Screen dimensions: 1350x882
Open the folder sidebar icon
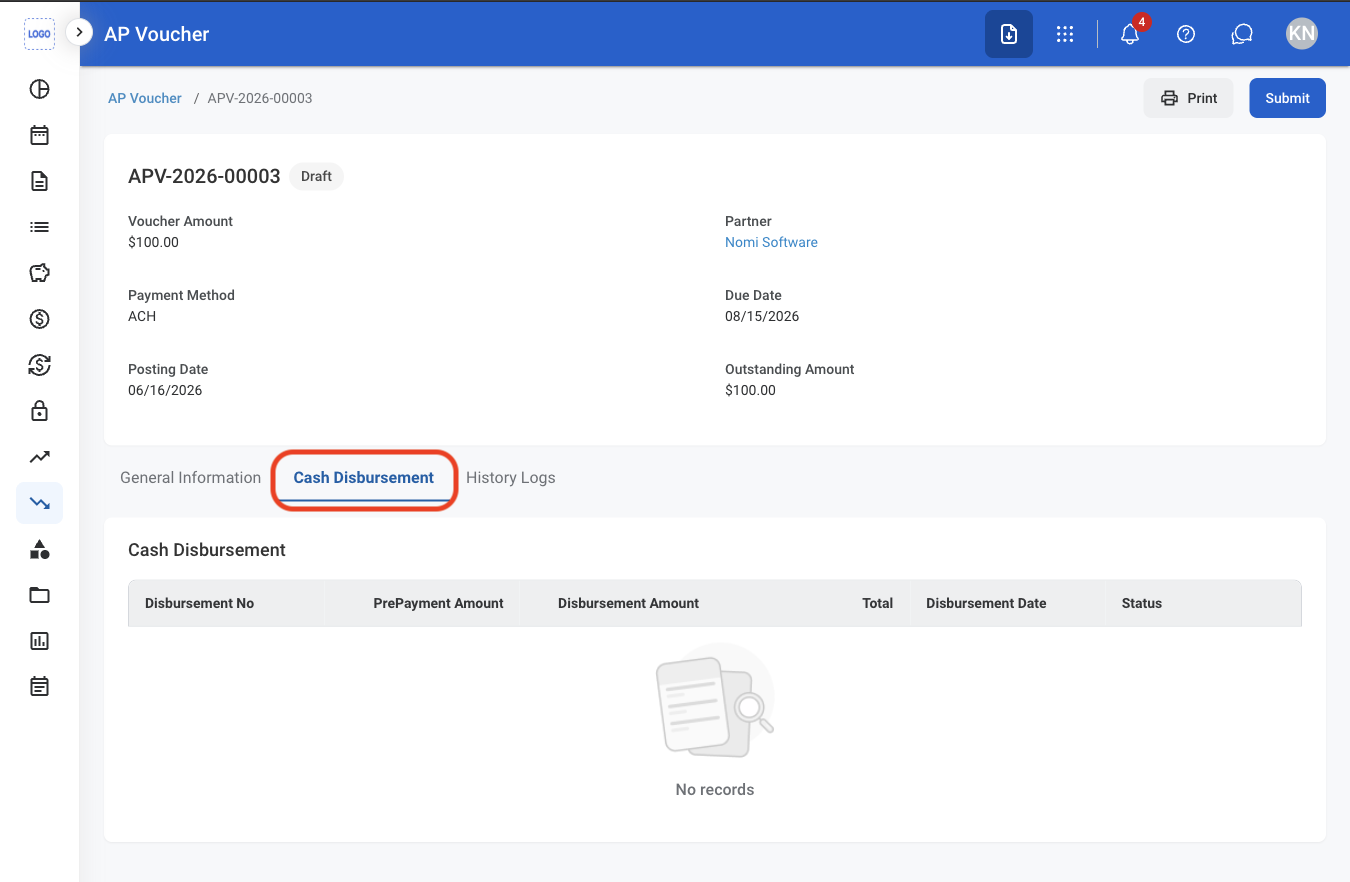(x=39, y=595)
